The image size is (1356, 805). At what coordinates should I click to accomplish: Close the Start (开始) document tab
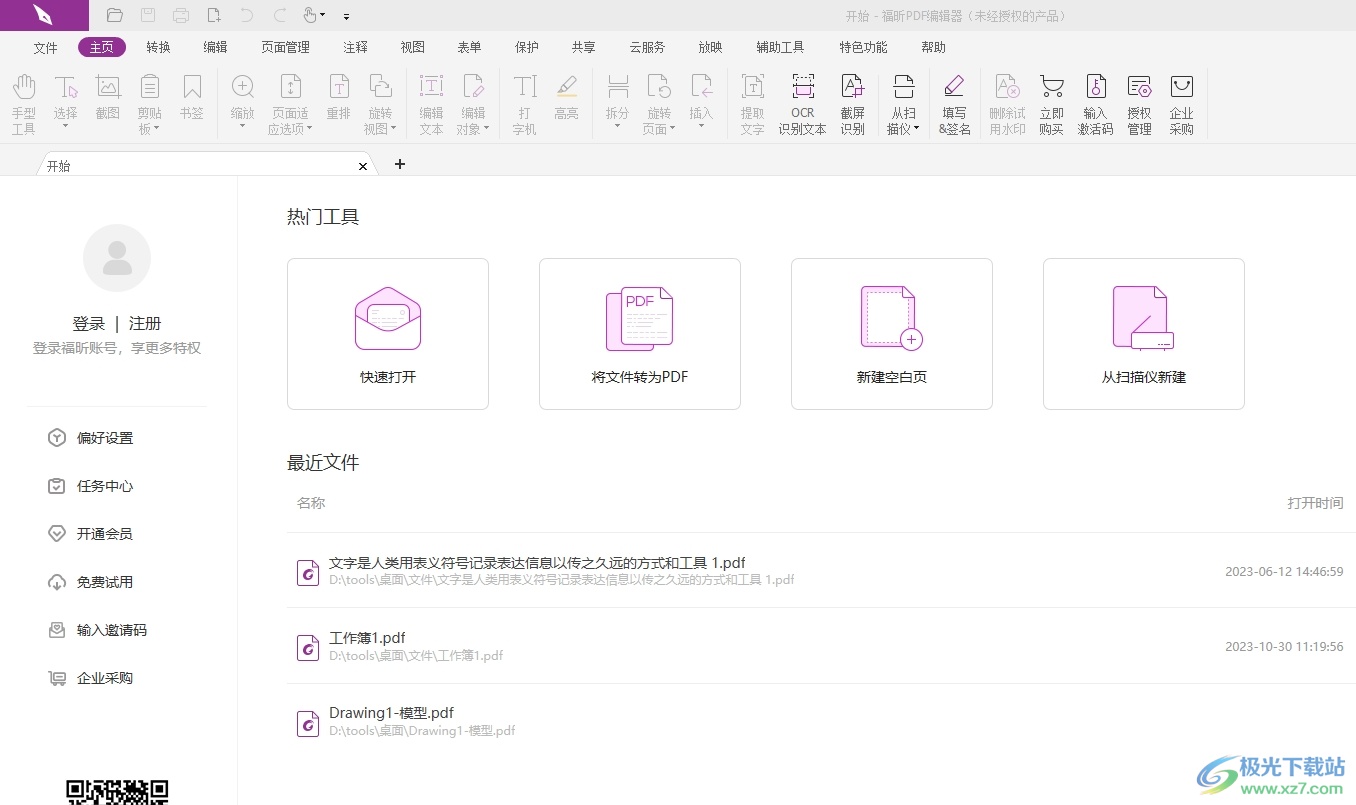[x=363, y=166]
